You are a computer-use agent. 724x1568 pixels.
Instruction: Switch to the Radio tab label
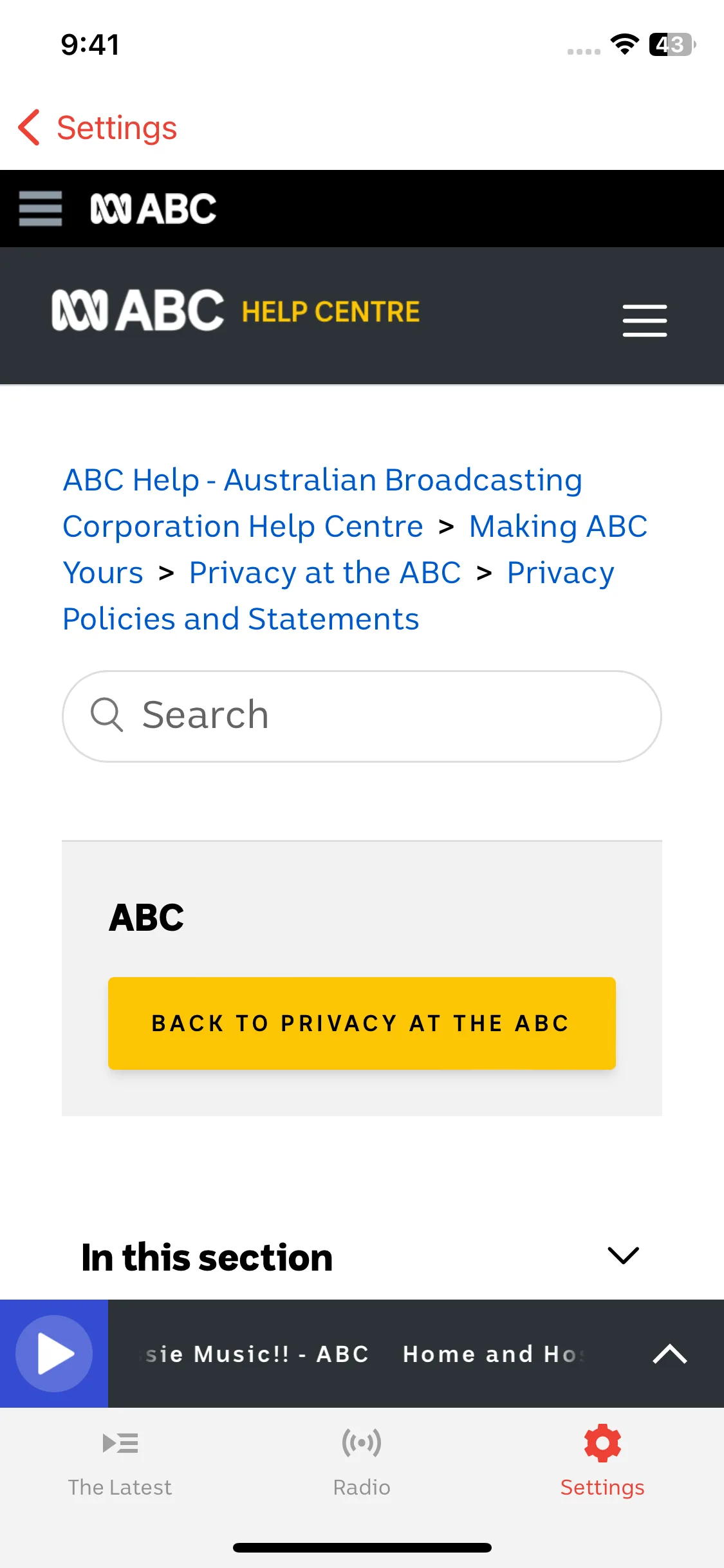[x=362, y=1487]
